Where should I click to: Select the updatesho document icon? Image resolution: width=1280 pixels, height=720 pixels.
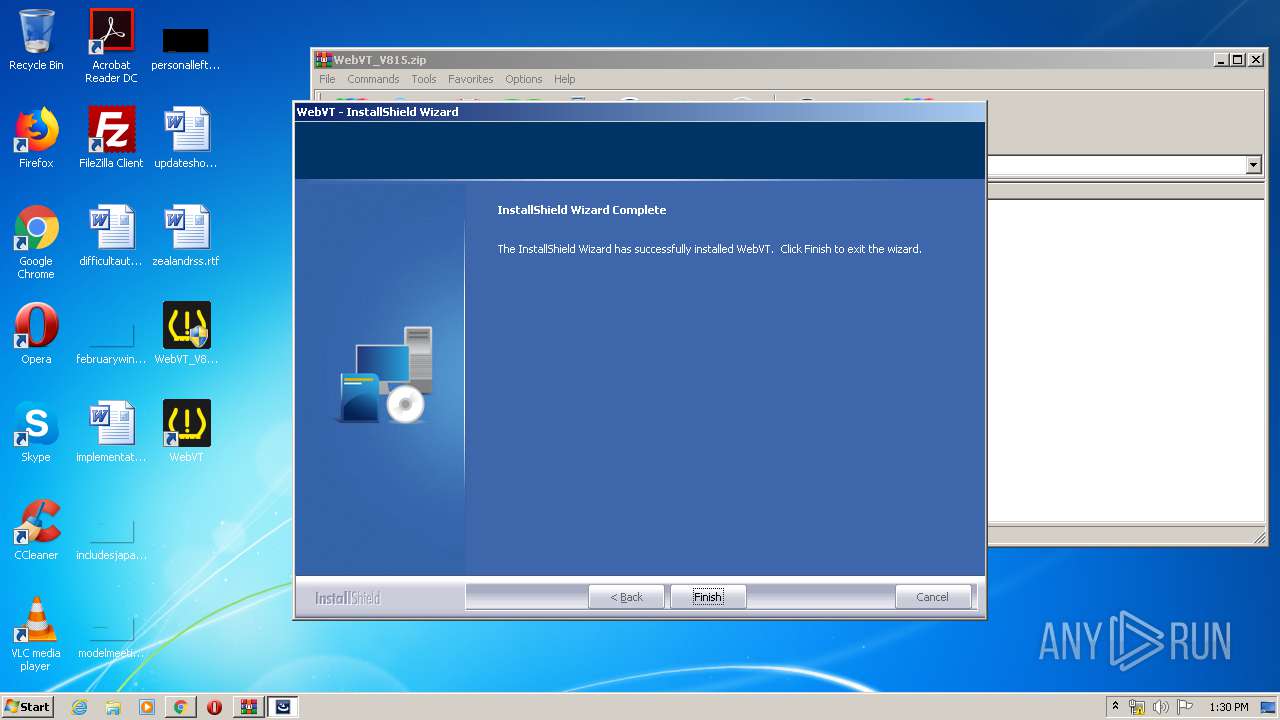(x=185, y=138)
